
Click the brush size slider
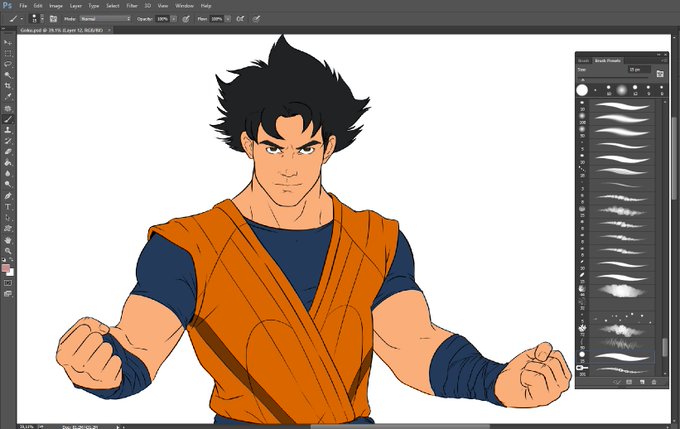(x=615, y=79)
